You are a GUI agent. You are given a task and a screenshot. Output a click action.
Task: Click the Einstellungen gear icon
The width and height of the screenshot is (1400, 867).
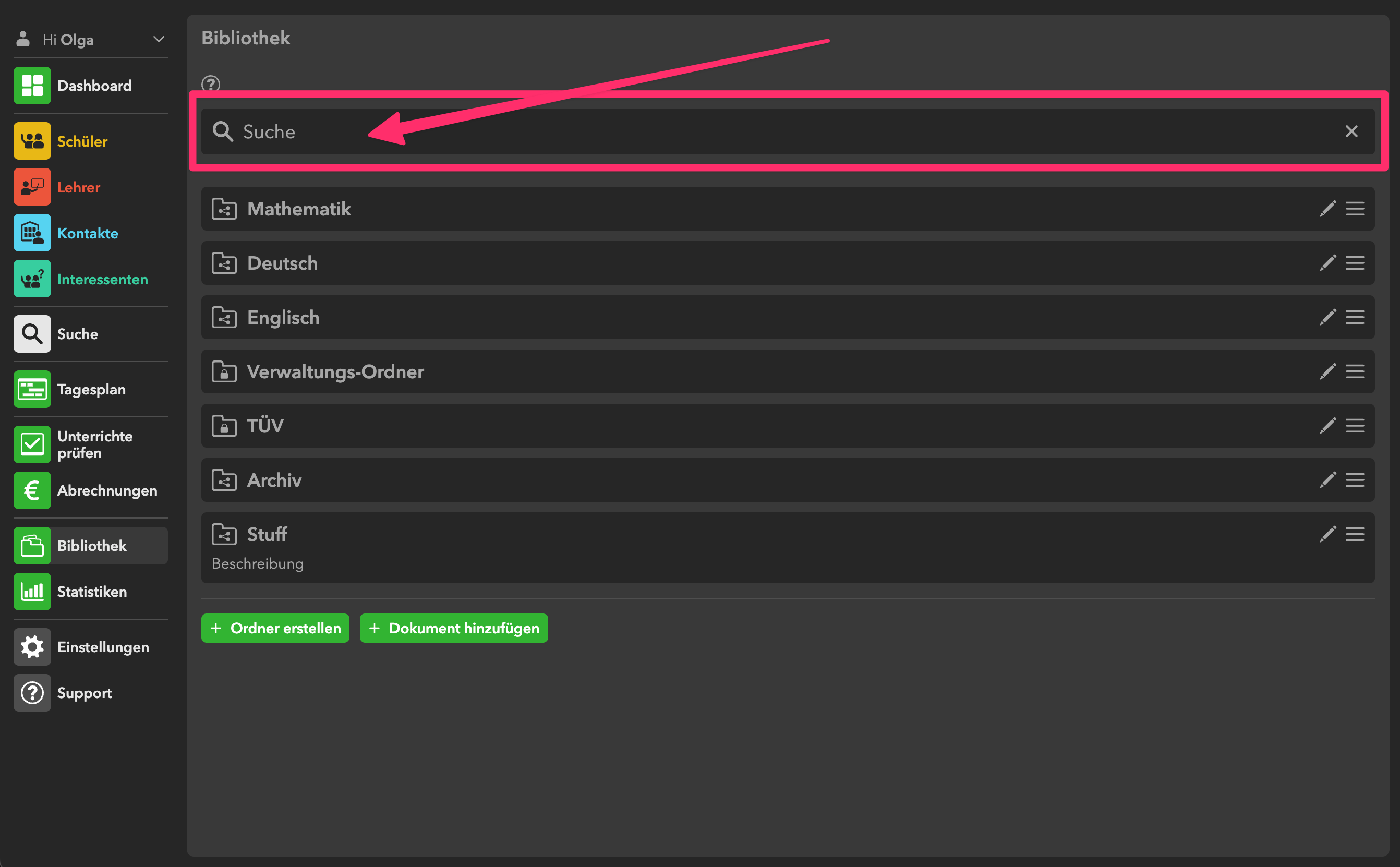pyautogui.click(x=32, y=647)
